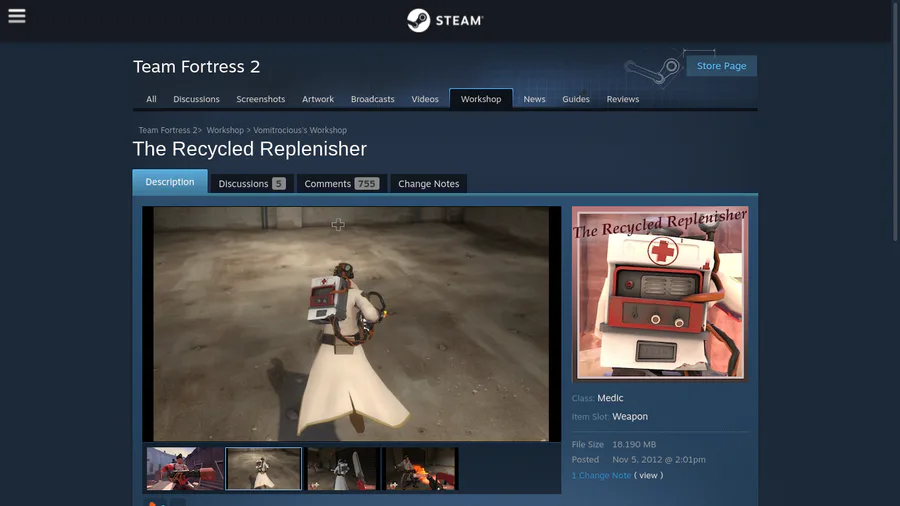Select the first thumbnail with red medic
The width and height of the screenshot is (900, 506).
point(185,469)
